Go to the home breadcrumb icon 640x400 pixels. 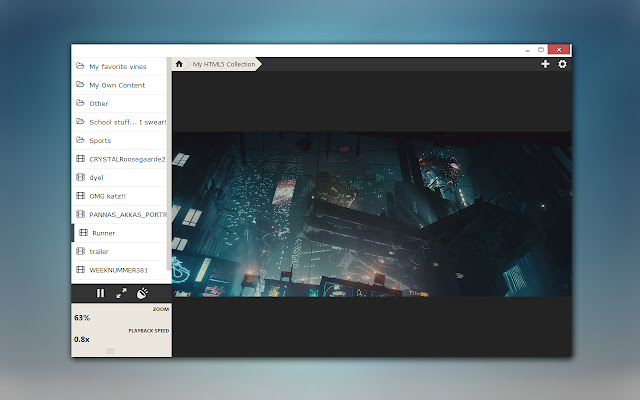179,64
